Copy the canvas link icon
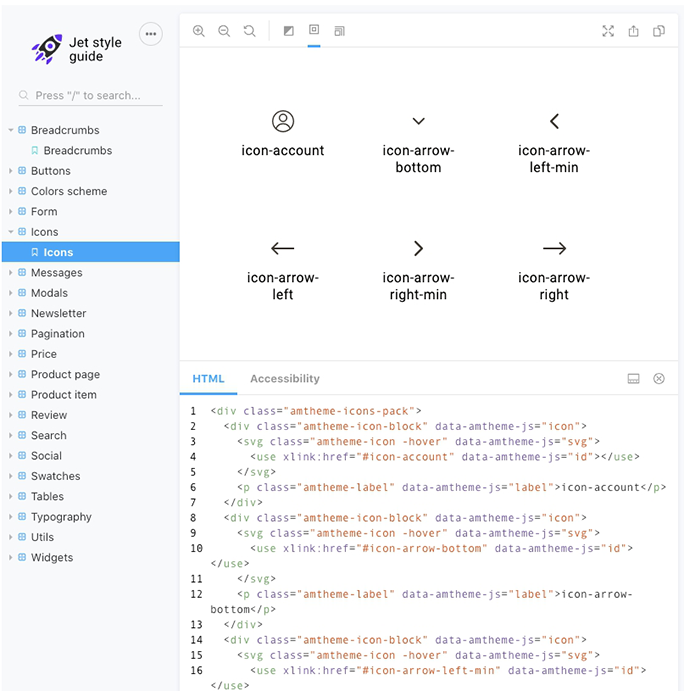684x691 pixels. (659, 31)
